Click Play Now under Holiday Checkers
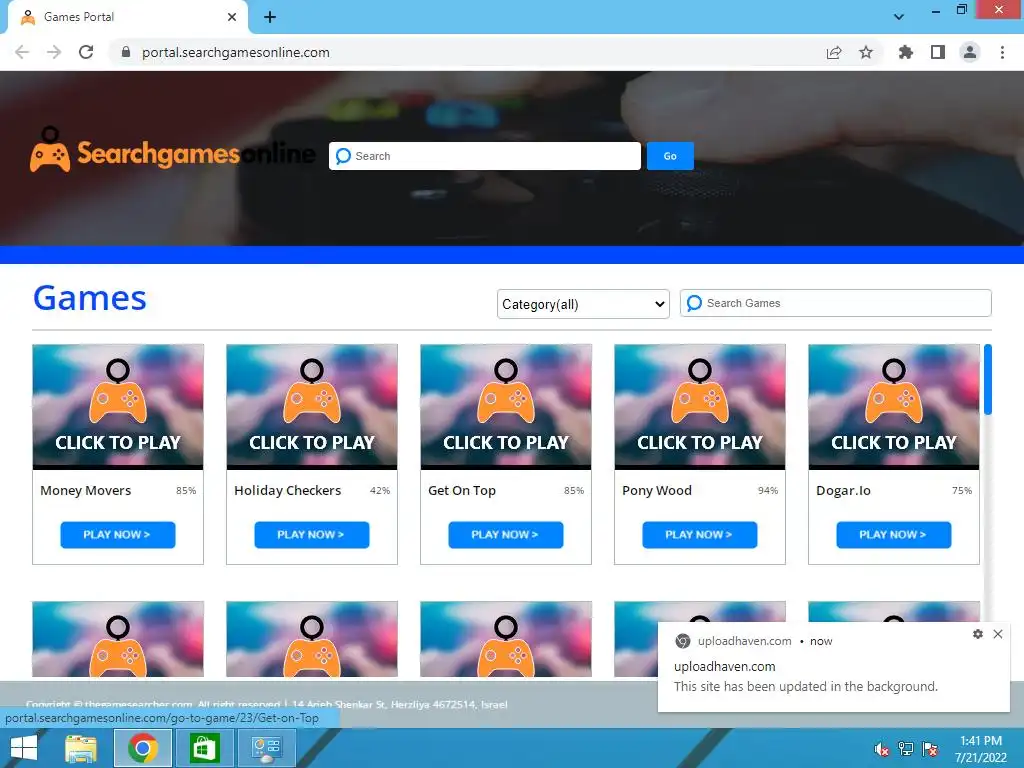This screenshot has height=768, width=1024. 312,535
